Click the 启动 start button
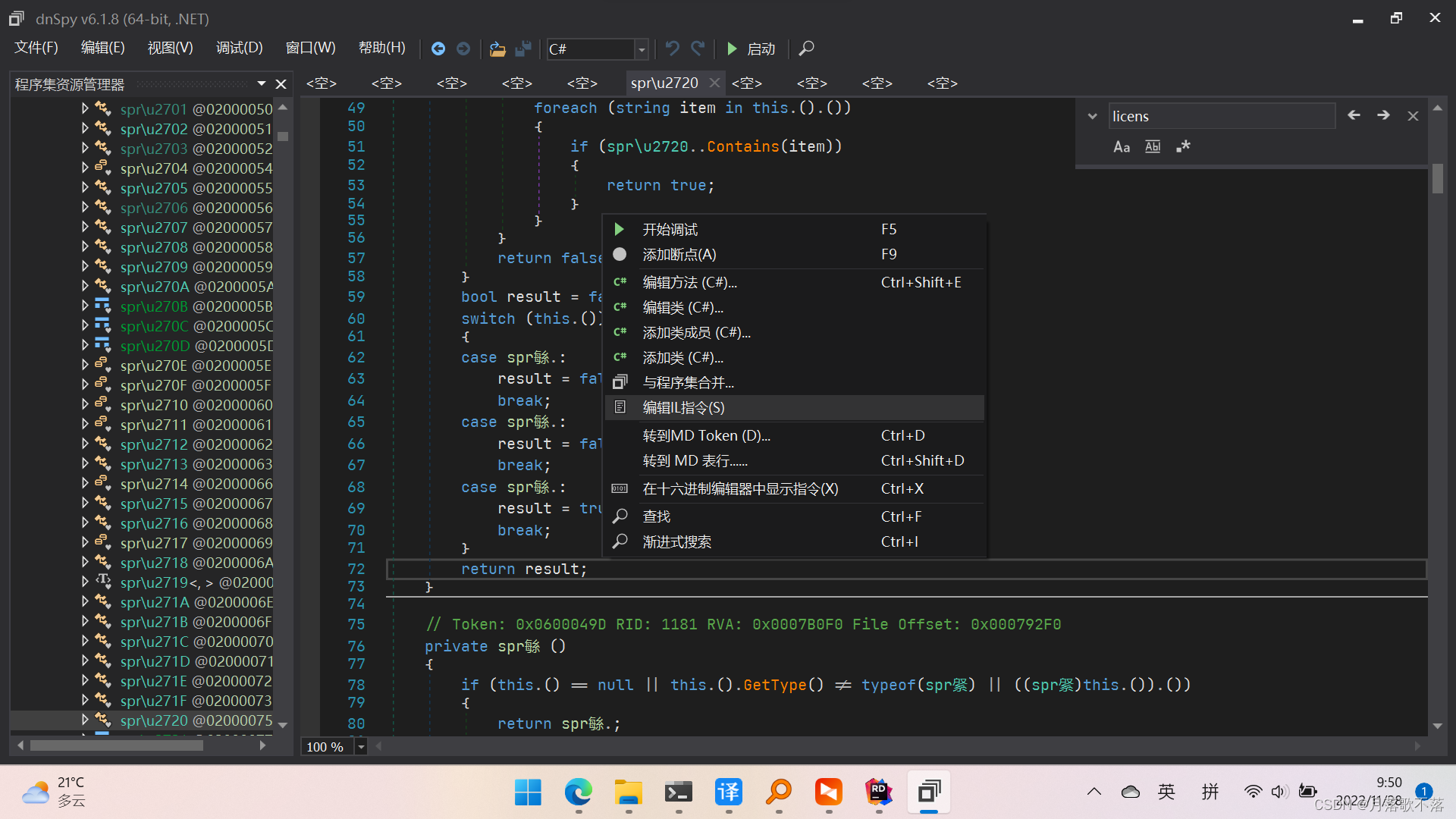 (x=751, y=49)
